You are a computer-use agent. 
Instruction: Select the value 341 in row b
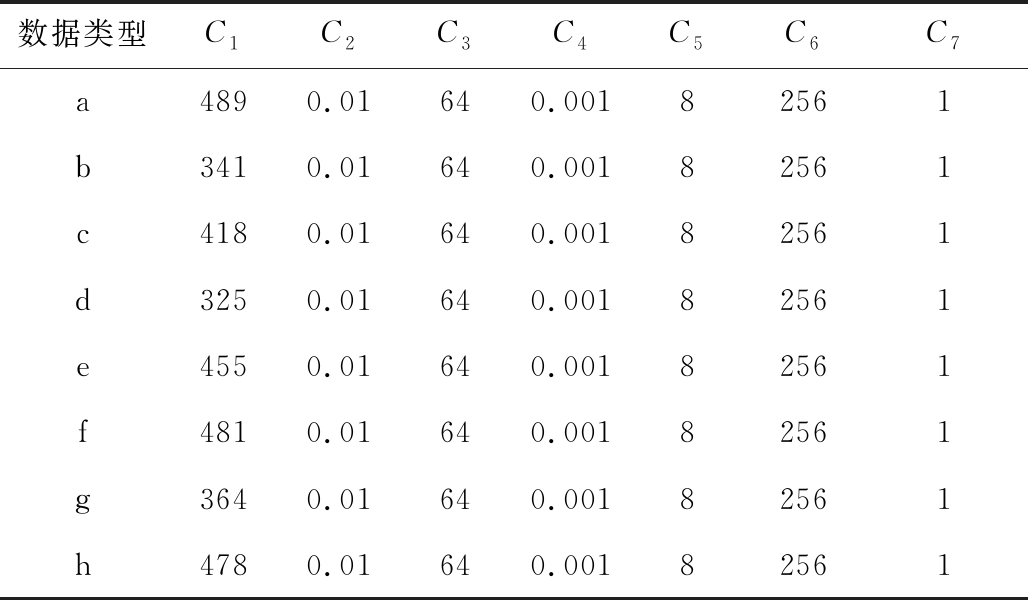pyautogui.click(x=223, y=168)
